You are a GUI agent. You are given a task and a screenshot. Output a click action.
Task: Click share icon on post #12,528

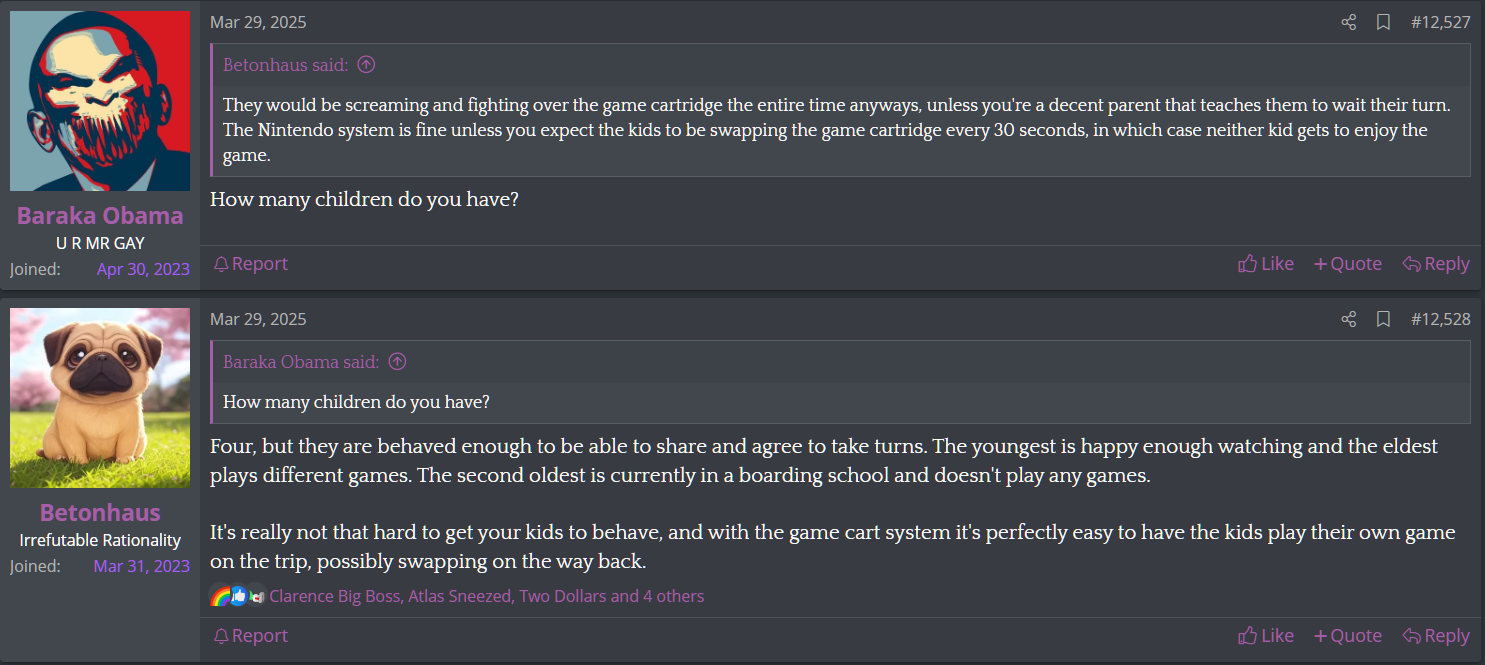(x=1349, y=319)
